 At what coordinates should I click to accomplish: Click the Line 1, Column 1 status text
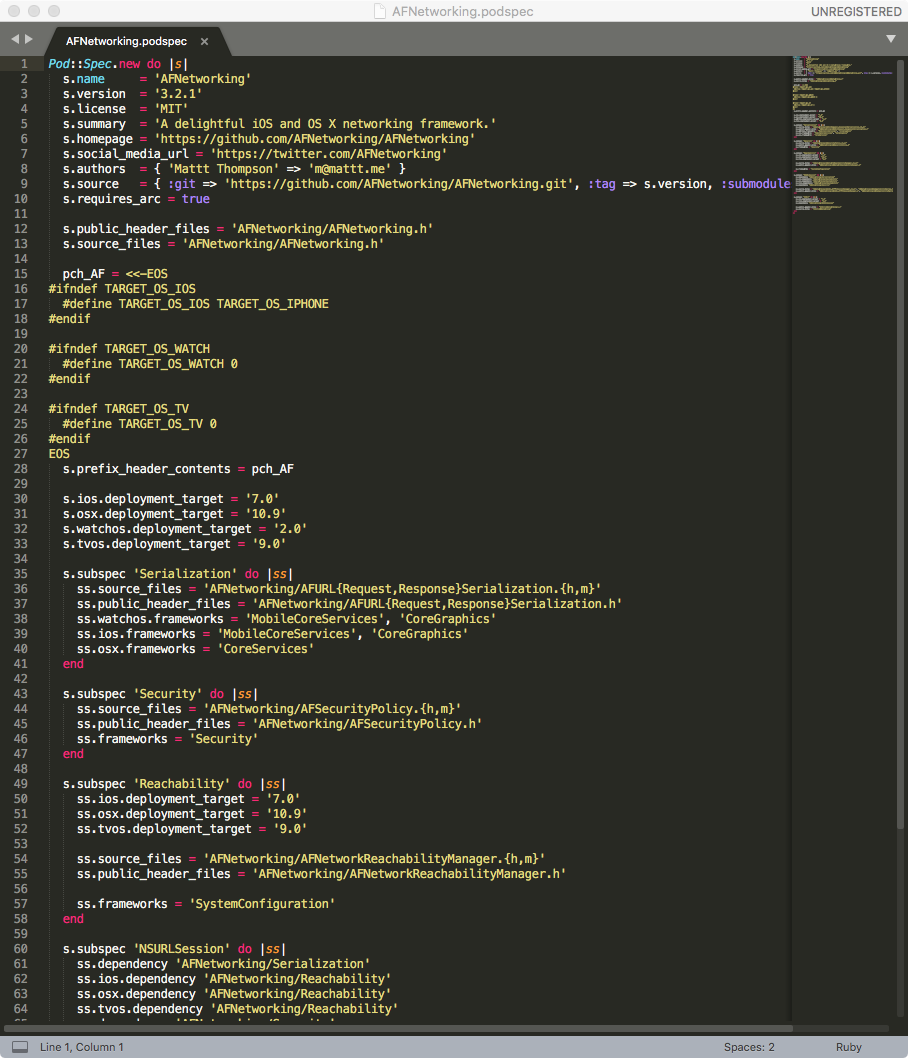[82, 1047]
